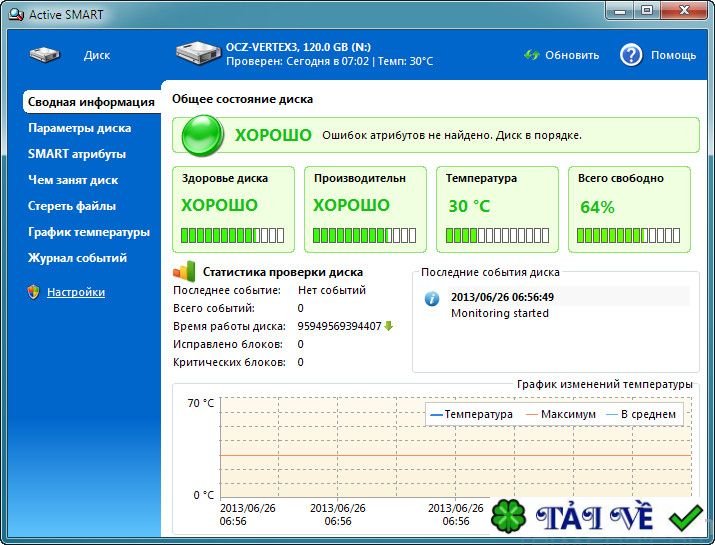Click the Производительн progress bar
The width and height of the screenshot is (715, 545).
click(x=364, y=235)
